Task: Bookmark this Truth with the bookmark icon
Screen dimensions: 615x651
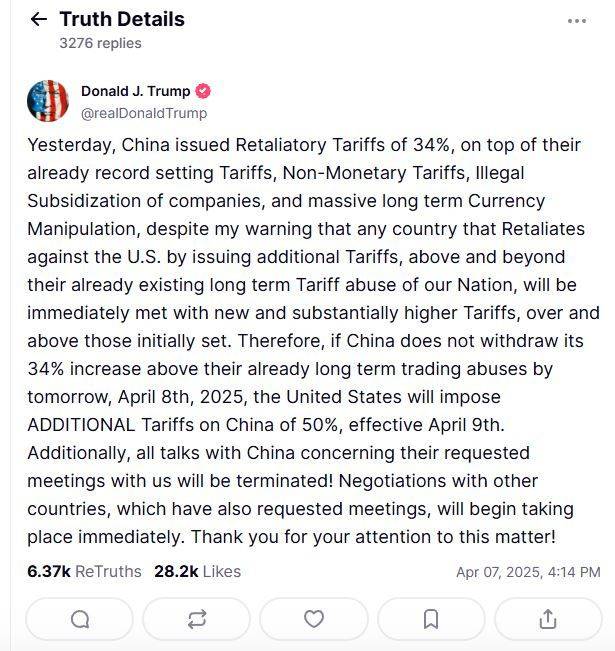Action: (431, 619)
